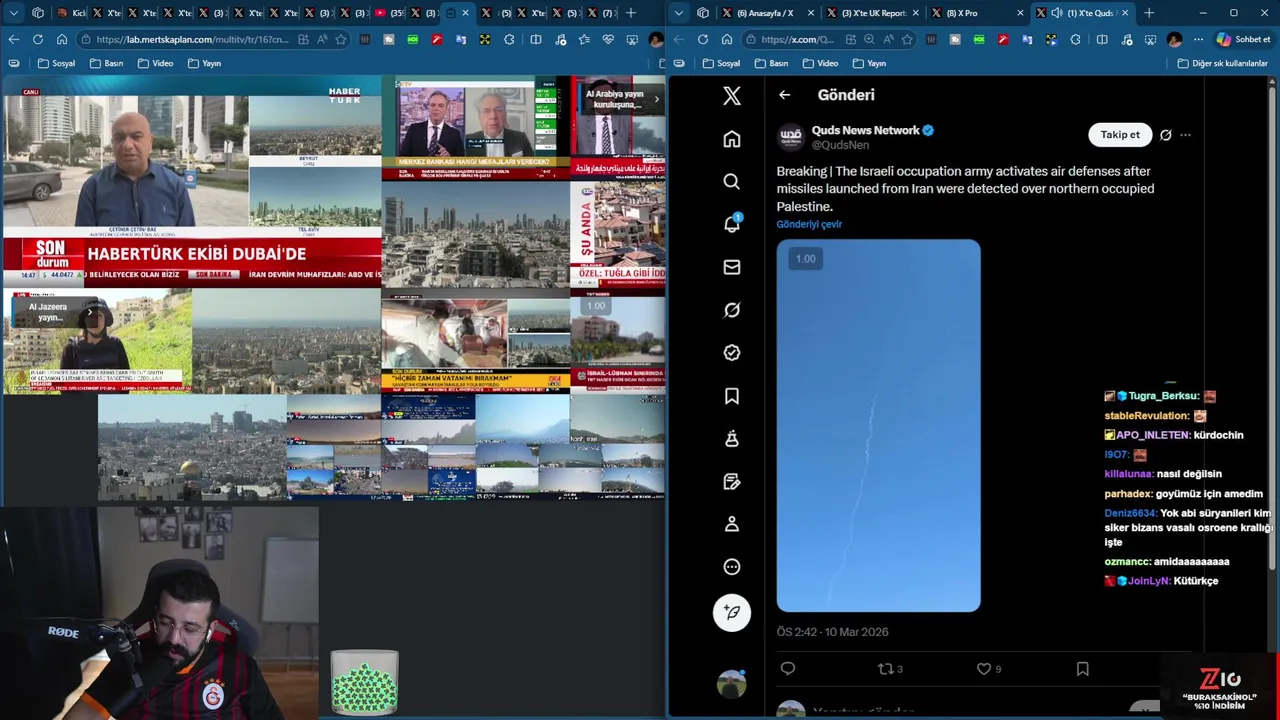This screenshot has height=720, width=1280.
Task: Open extensions puzzle icon in left browser
Action: pyautogui.click(x=509, y=39)
